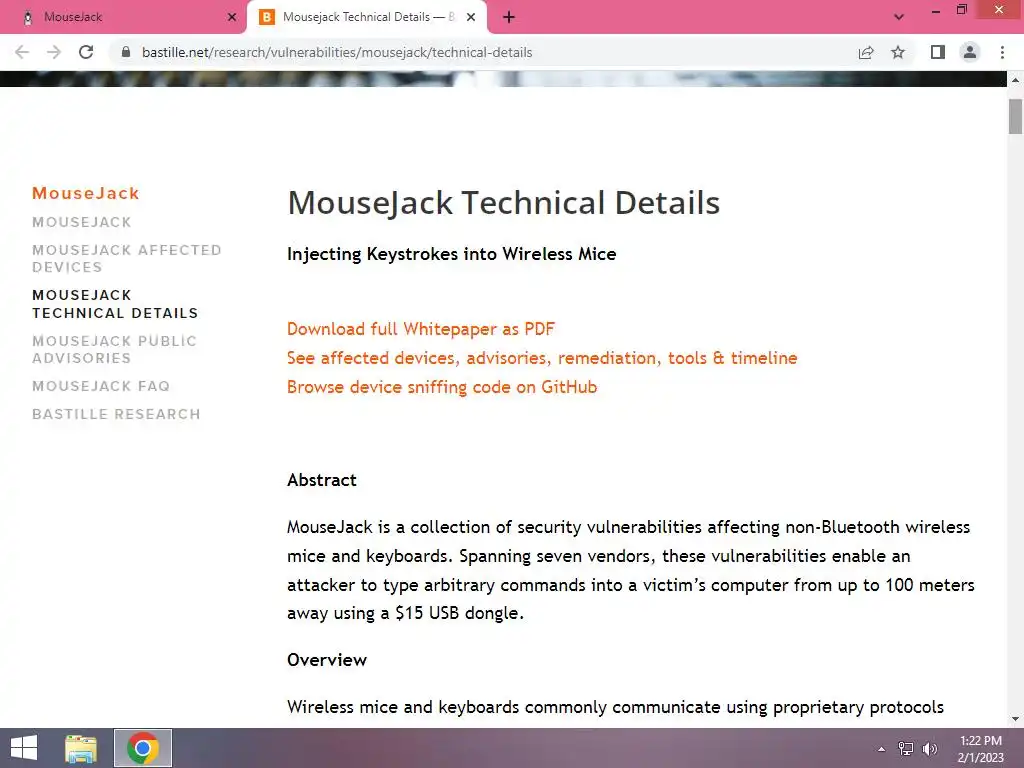The height and width of the screenshot is (768, 1024).
Task: Click the Overview heading
Action: (x=327, y=660)
